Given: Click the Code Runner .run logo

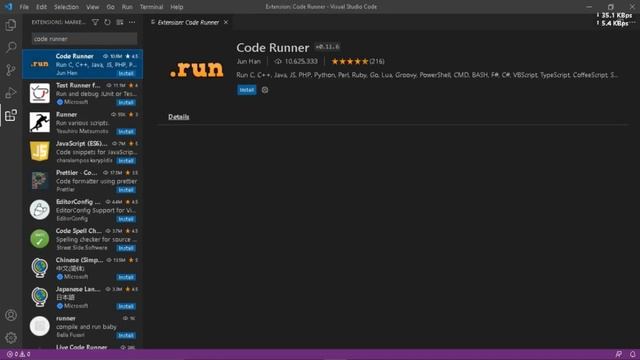Looking at the screenshot, I should (197, 69).
